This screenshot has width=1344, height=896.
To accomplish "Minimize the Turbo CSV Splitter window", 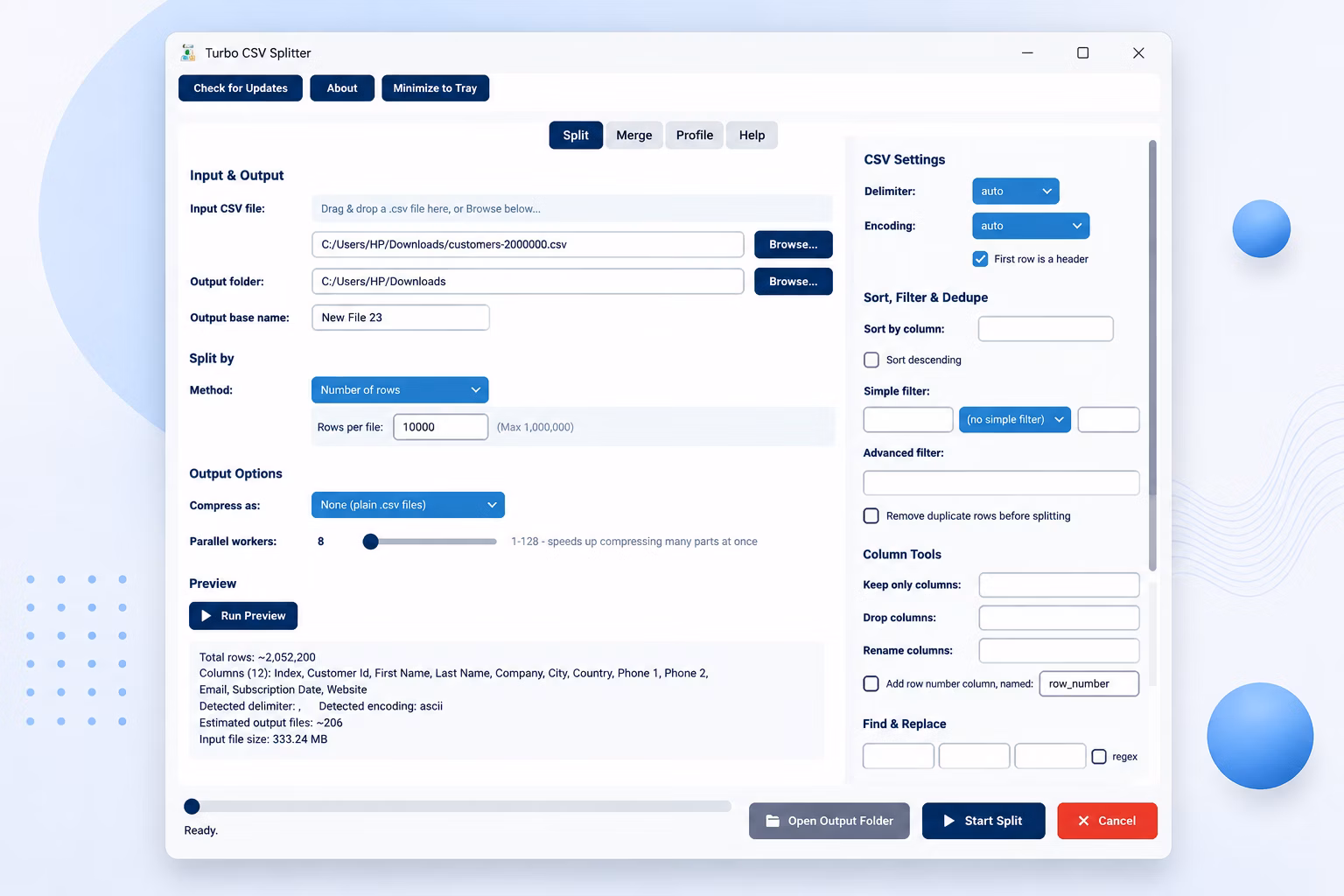I will [1027, 52].
